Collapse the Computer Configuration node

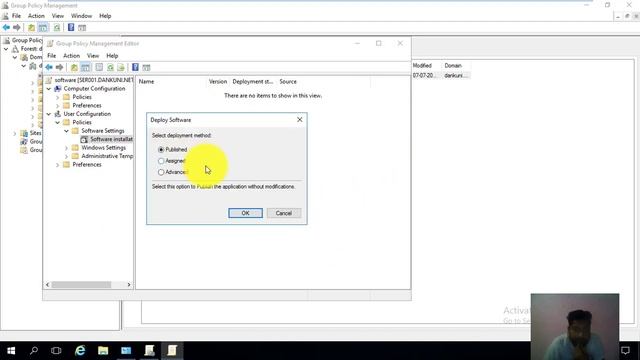(x=49, y=89)
